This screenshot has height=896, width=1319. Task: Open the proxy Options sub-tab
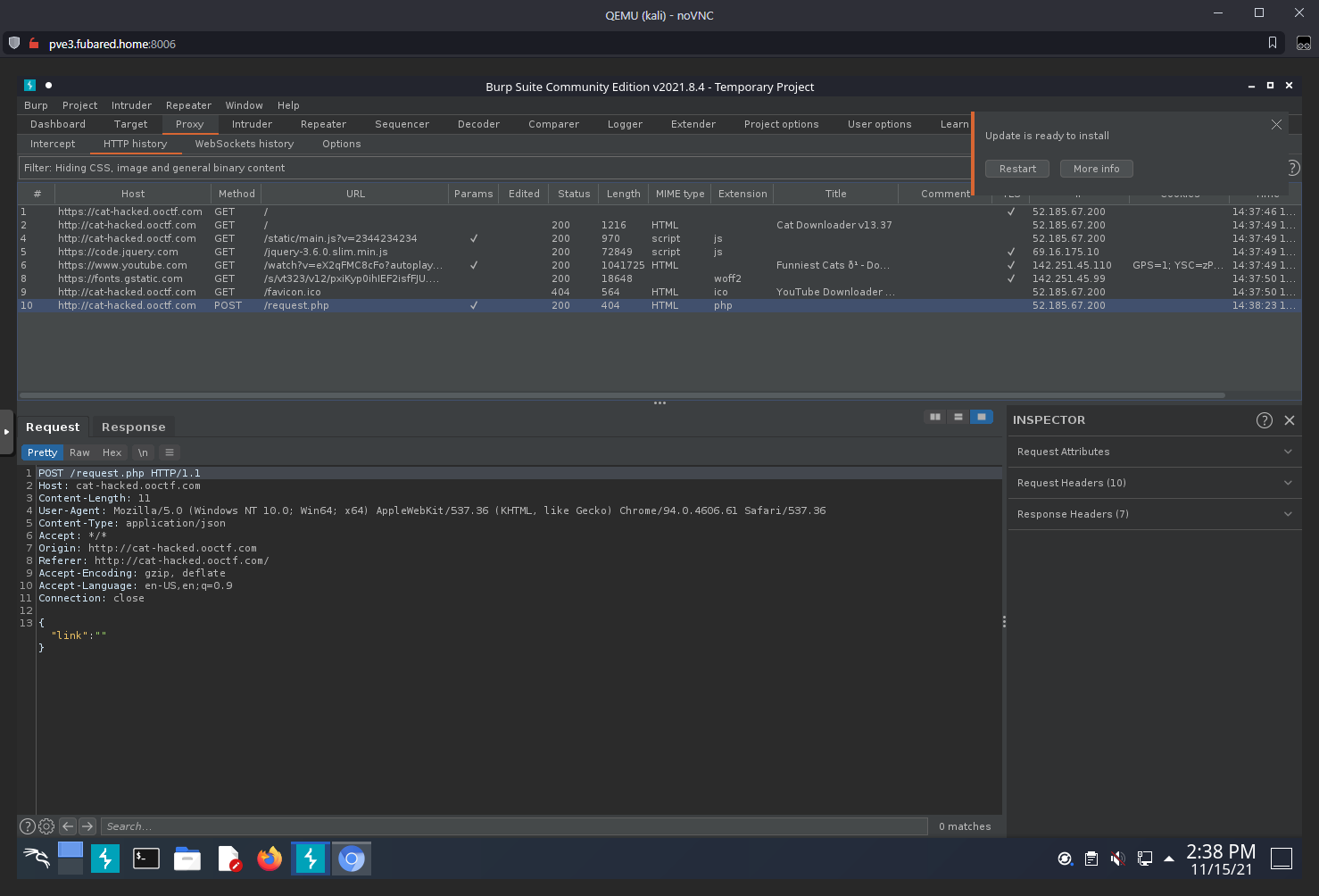(x=342, y=144)
